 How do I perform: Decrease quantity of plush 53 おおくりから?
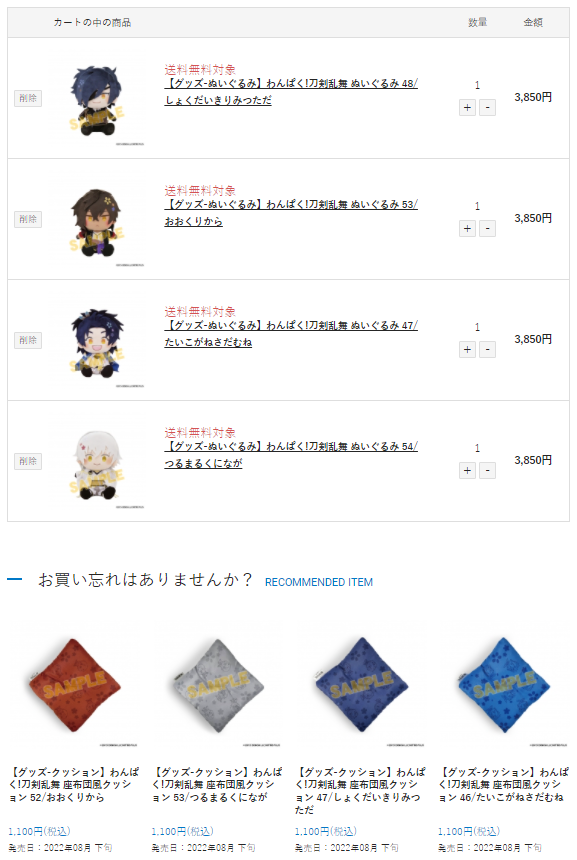point(488,229)
